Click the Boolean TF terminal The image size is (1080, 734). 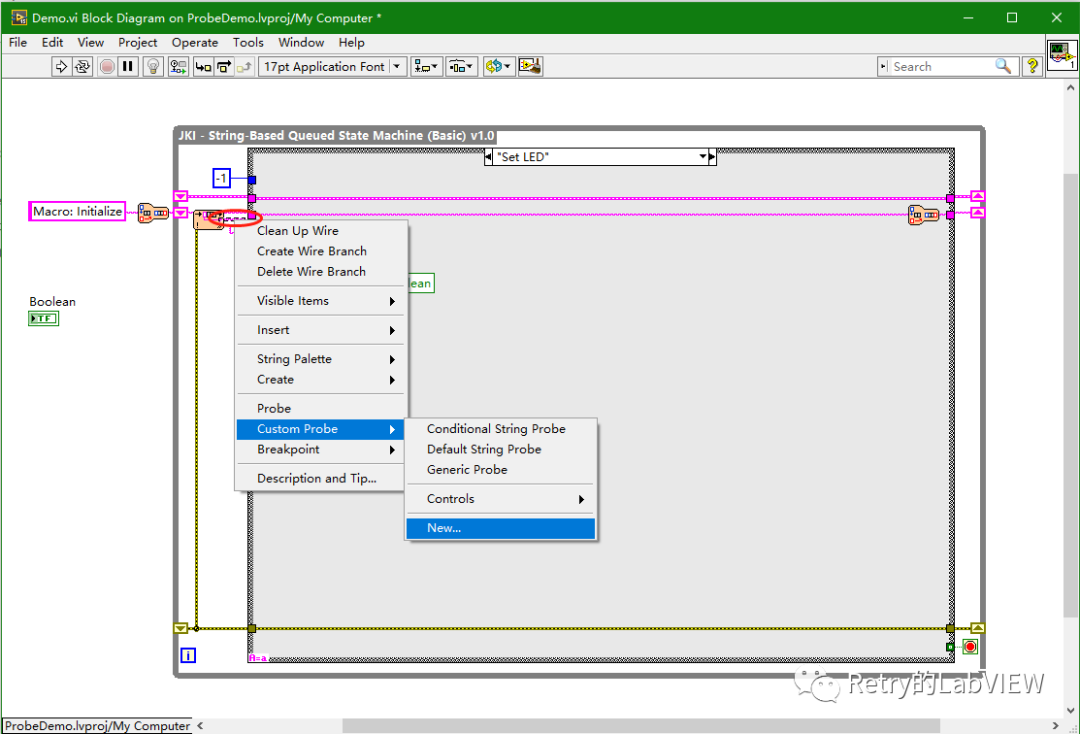tap(43, 318)
